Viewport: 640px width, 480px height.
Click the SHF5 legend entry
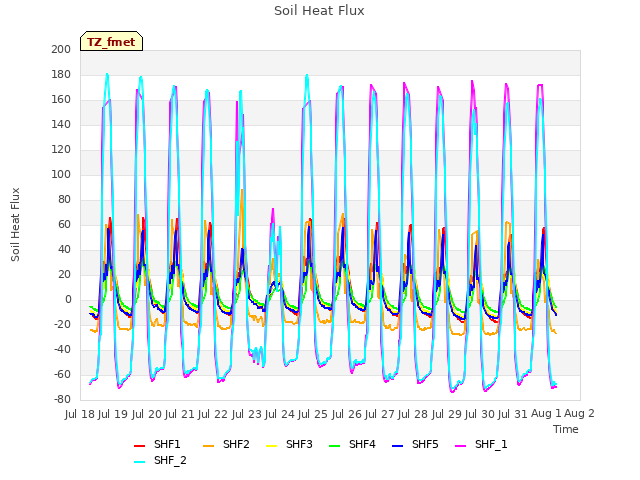[x=415, y=444]
